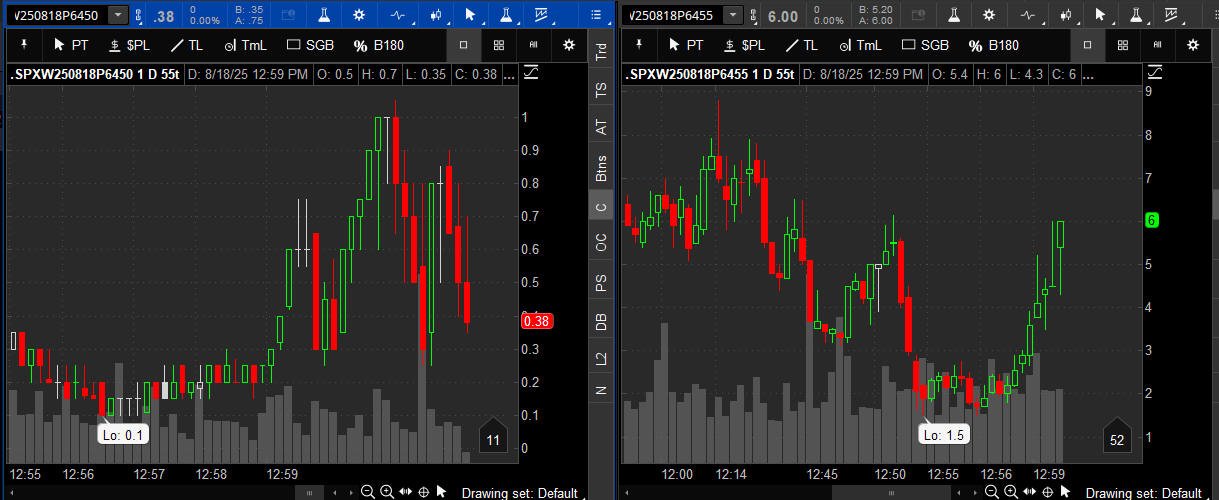Click the PT pointer tool button in right chart
Screen dimensions: 1219x500
coord(686,45)
